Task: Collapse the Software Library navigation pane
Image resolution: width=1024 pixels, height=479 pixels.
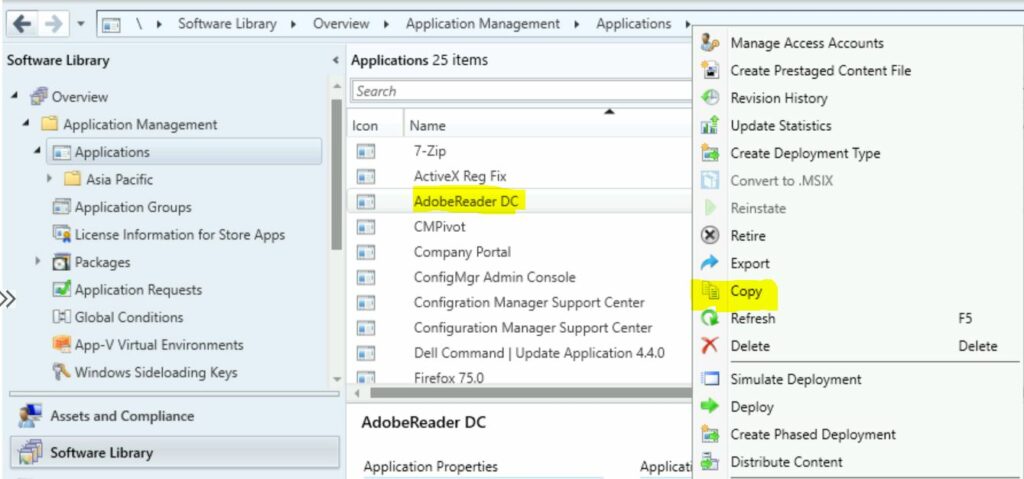Action: point(336,60)
